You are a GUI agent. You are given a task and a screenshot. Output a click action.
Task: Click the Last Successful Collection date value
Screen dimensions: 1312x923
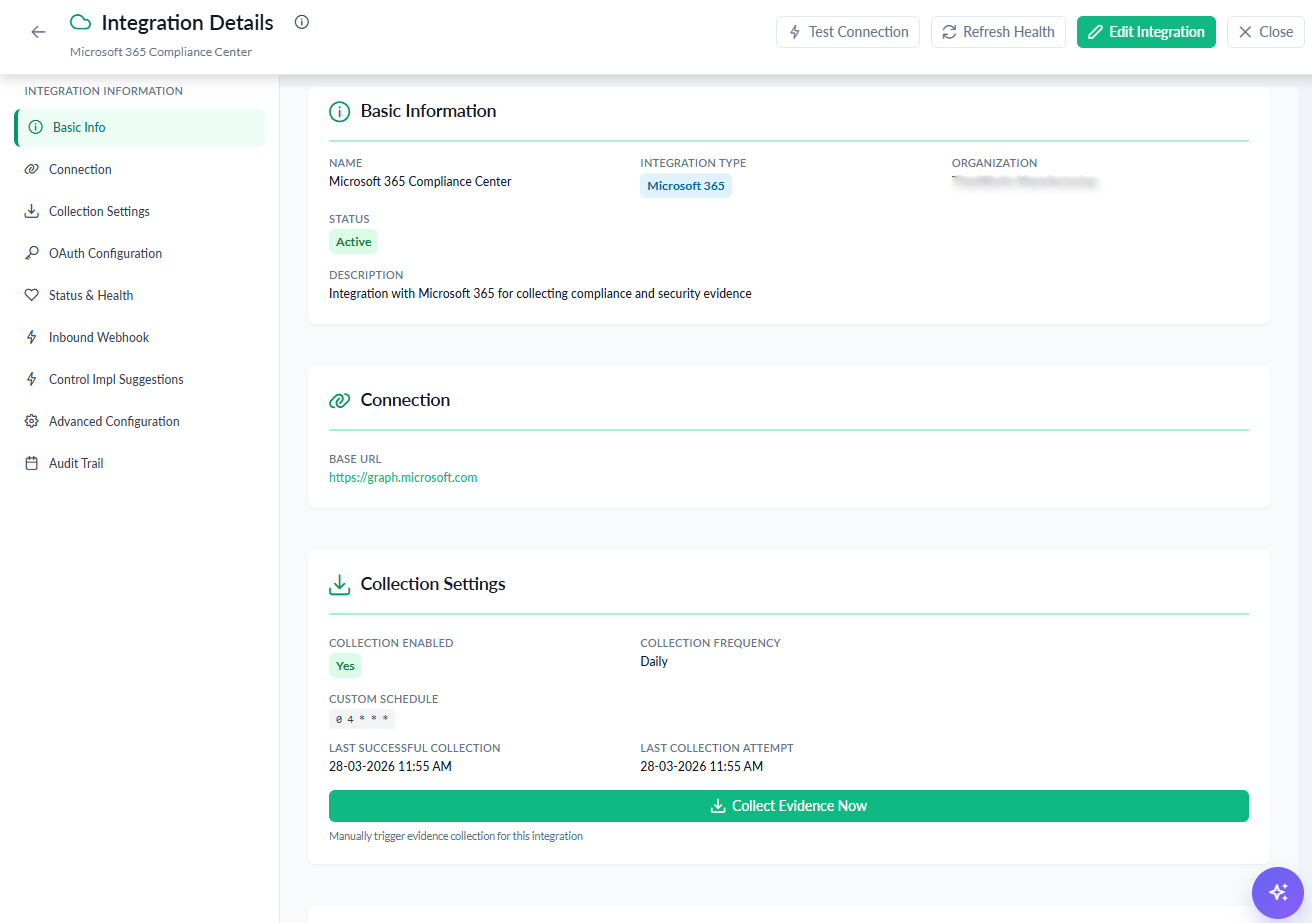pos(390,767)
